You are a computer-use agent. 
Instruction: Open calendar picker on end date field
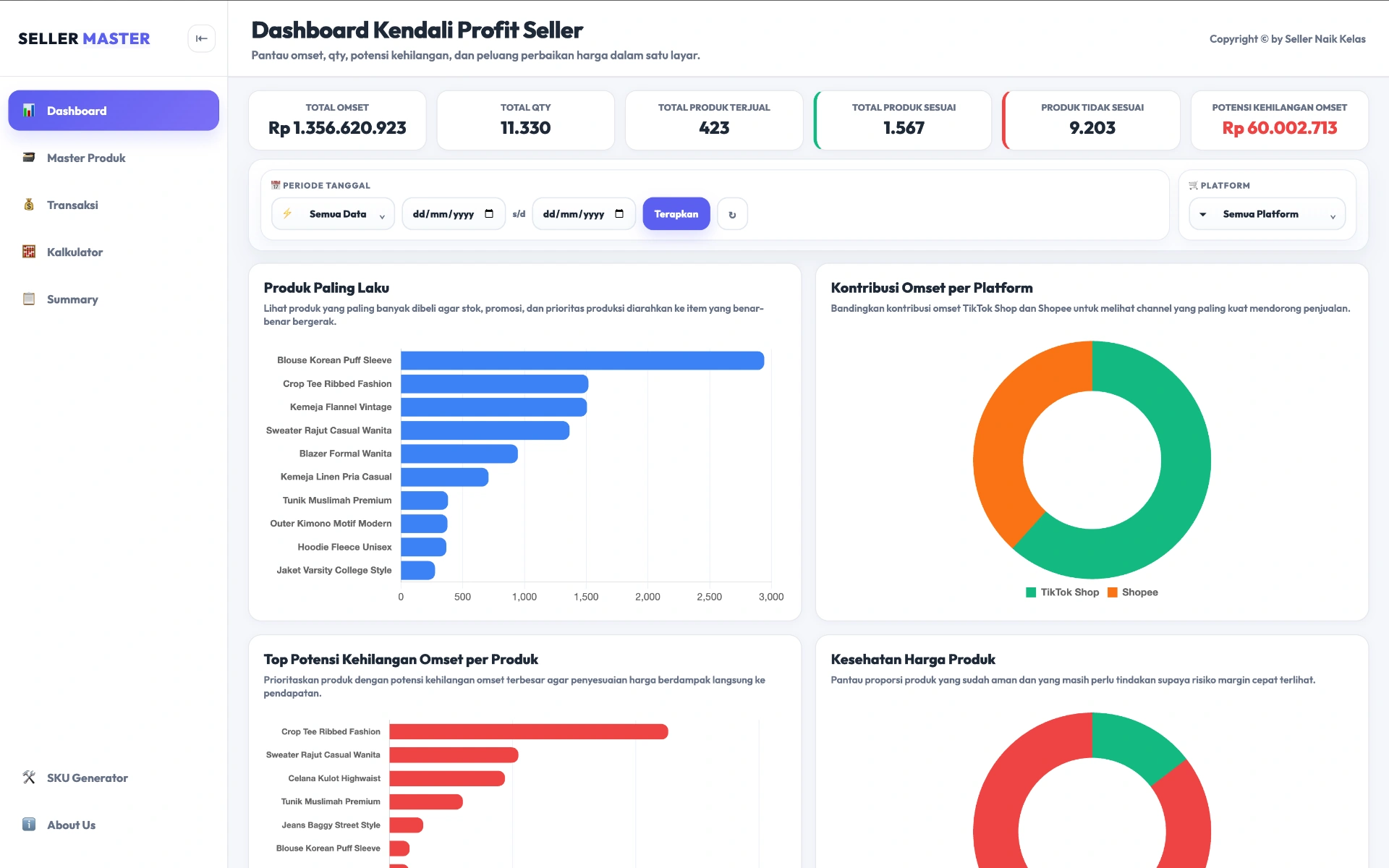pyautogui.click(x=619, y=214)
